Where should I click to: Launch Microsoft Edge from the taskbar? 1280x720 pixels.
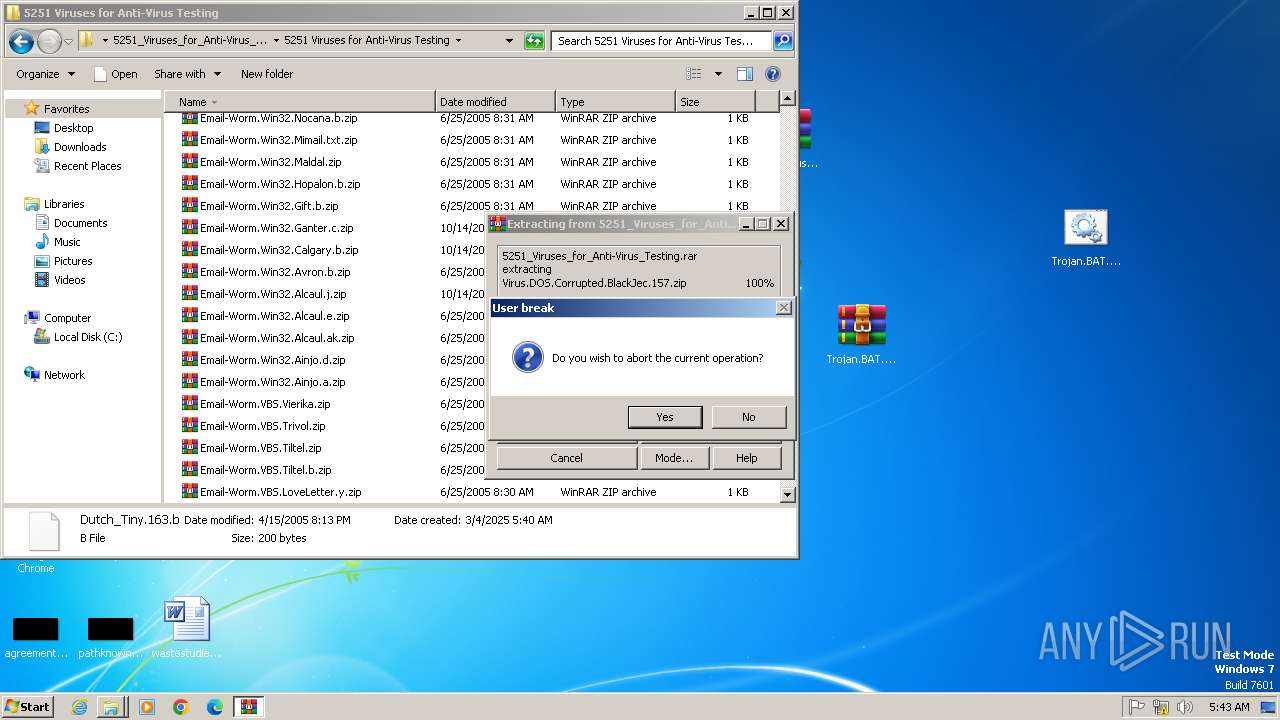pos(215,707)
